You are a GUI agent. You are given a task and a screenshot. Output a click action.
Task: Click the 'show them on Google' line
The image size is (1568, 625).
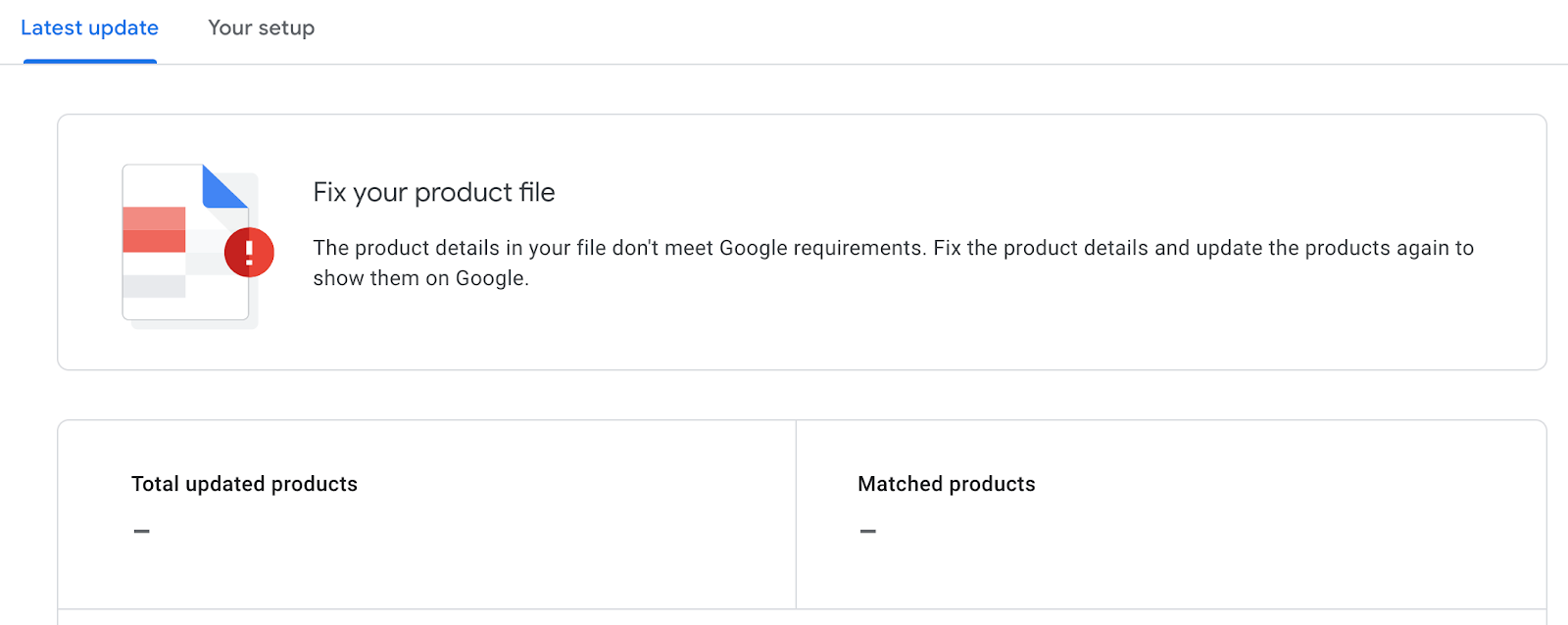420,278
